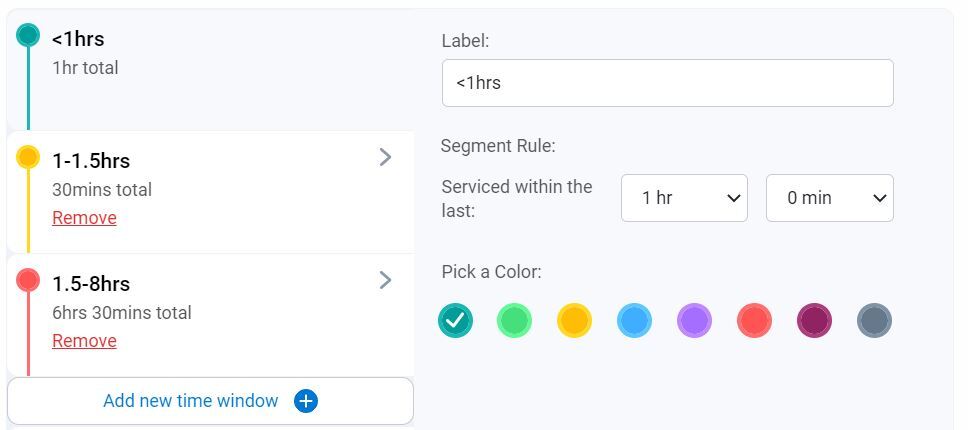968x430 pixels.
Task: Click the yellow 1-1.5hrs timeline dot
Action: 28,157
